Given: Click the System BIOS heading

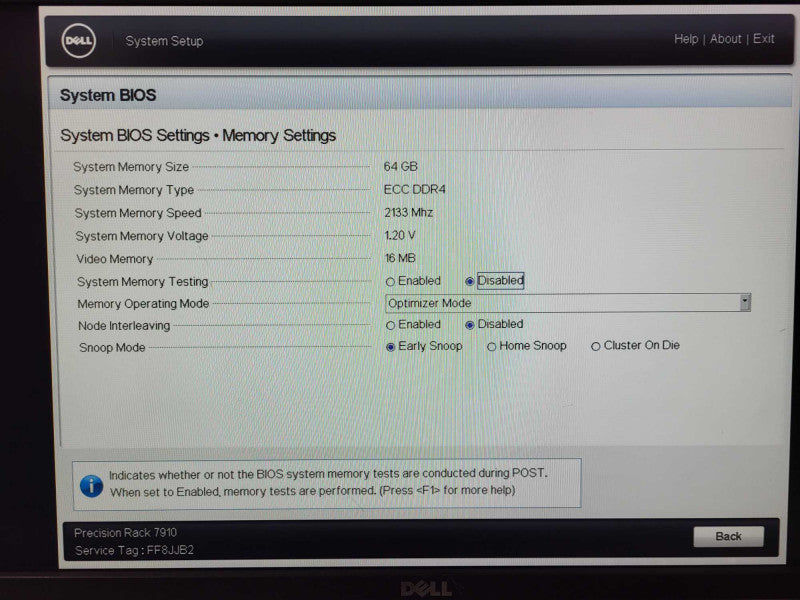Looking at the screenshot, I should (x=108, y=95).
